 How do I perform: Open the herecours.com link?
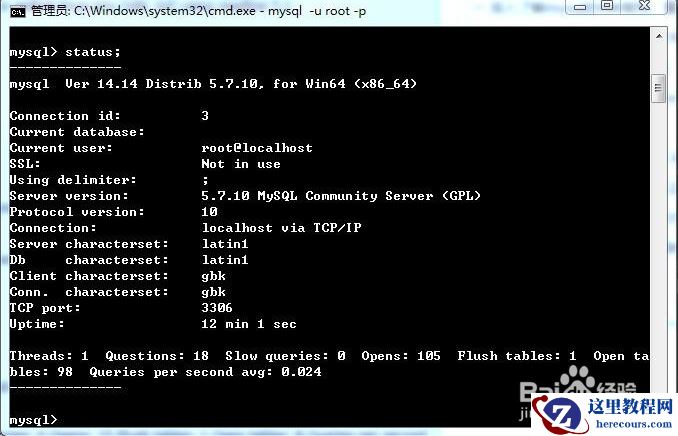point(633,423)
